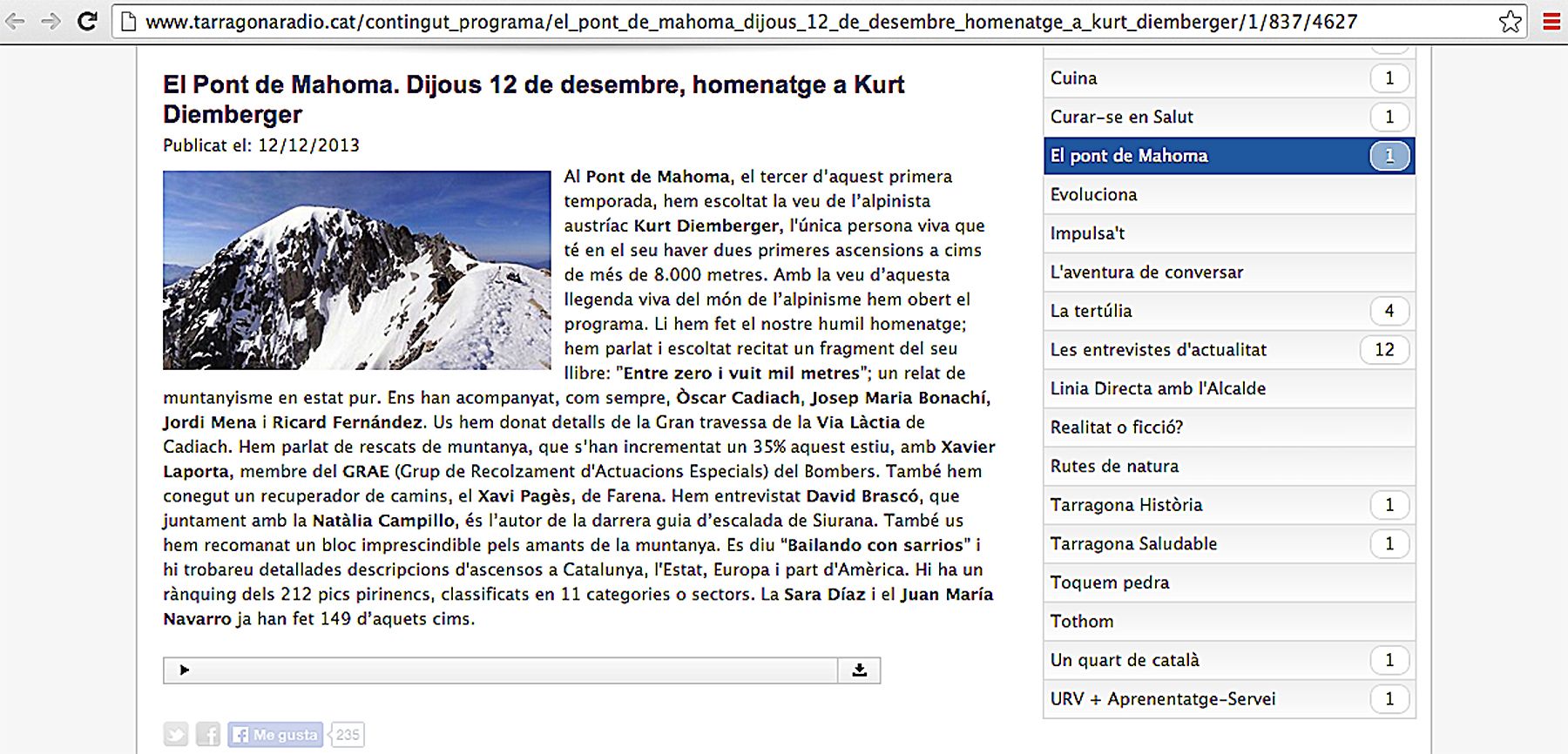This screenshot has height=754, width=1568.
Task: Go back with the browser back arrow
Action: pos(16,21)
